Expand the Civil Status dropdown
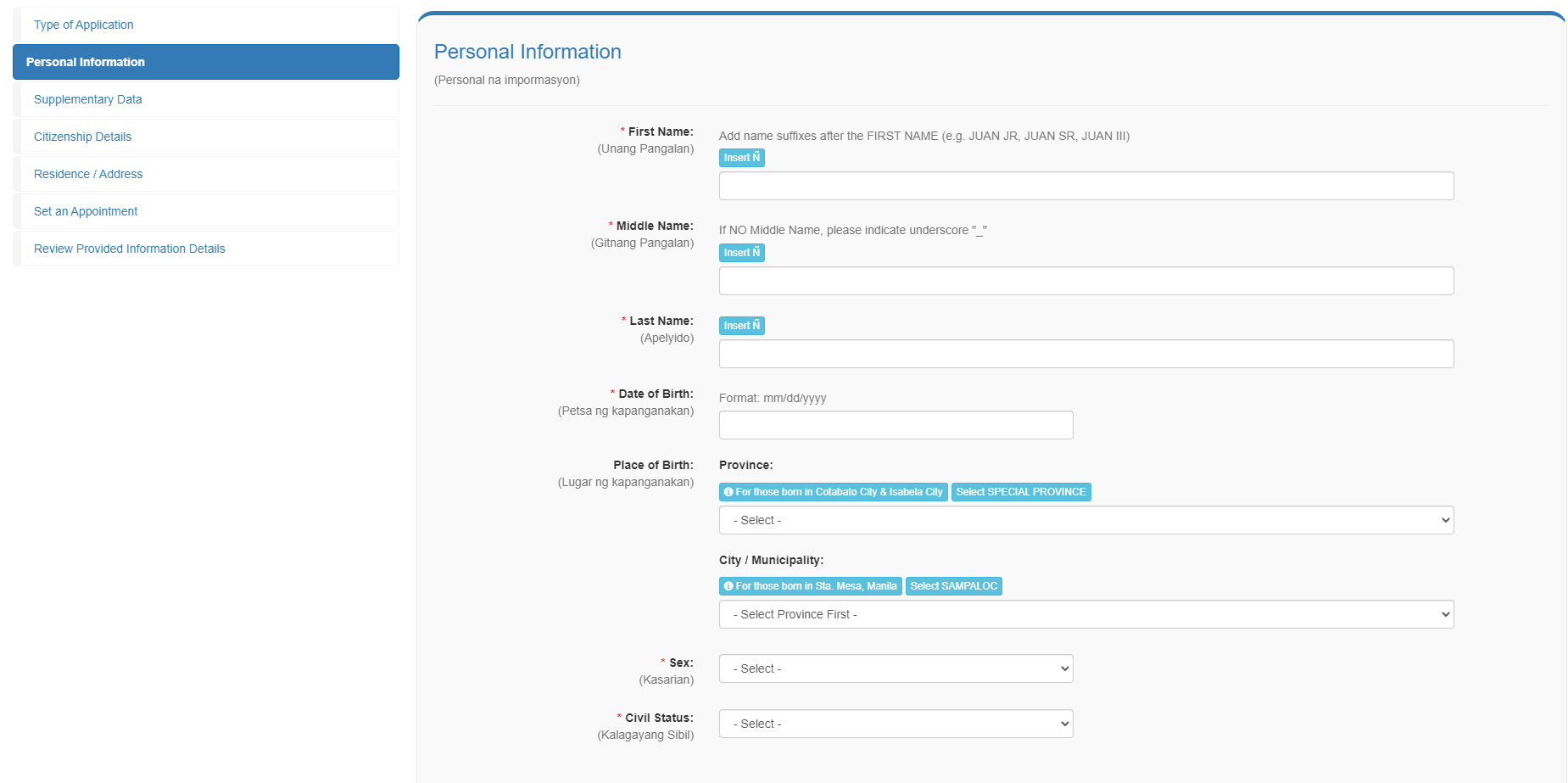 [896, 724]
